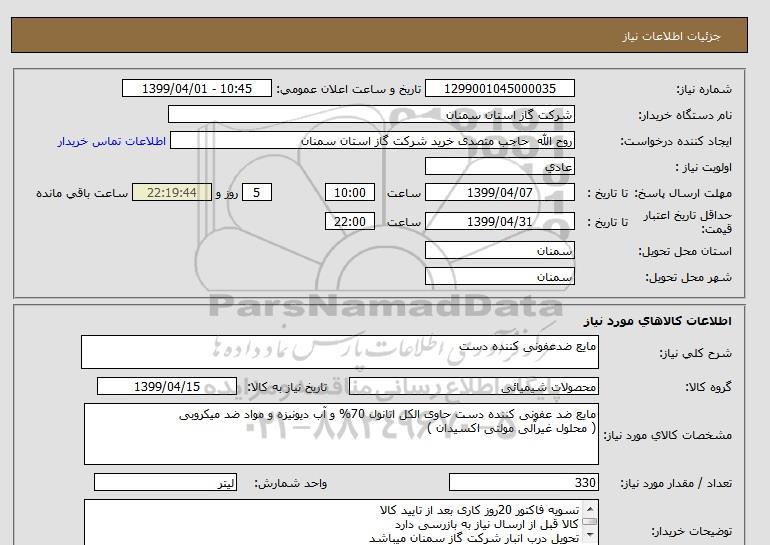Click the توضیحات خریدار label
The image size is (770, 545).
click(691, 531)
